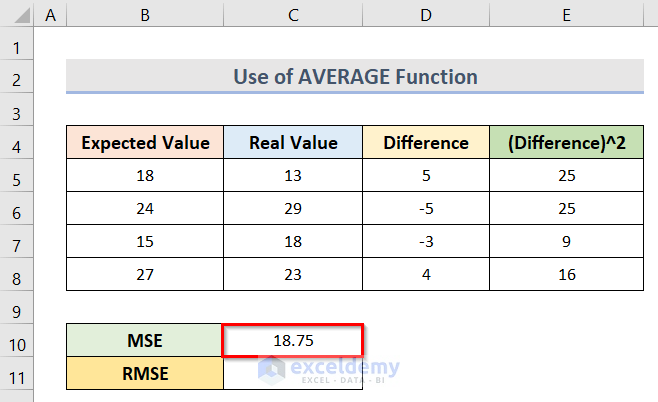The height and width of the screenshot is (402, 658).
Task: Select the Difference header cell
Action: click(425, 142)
